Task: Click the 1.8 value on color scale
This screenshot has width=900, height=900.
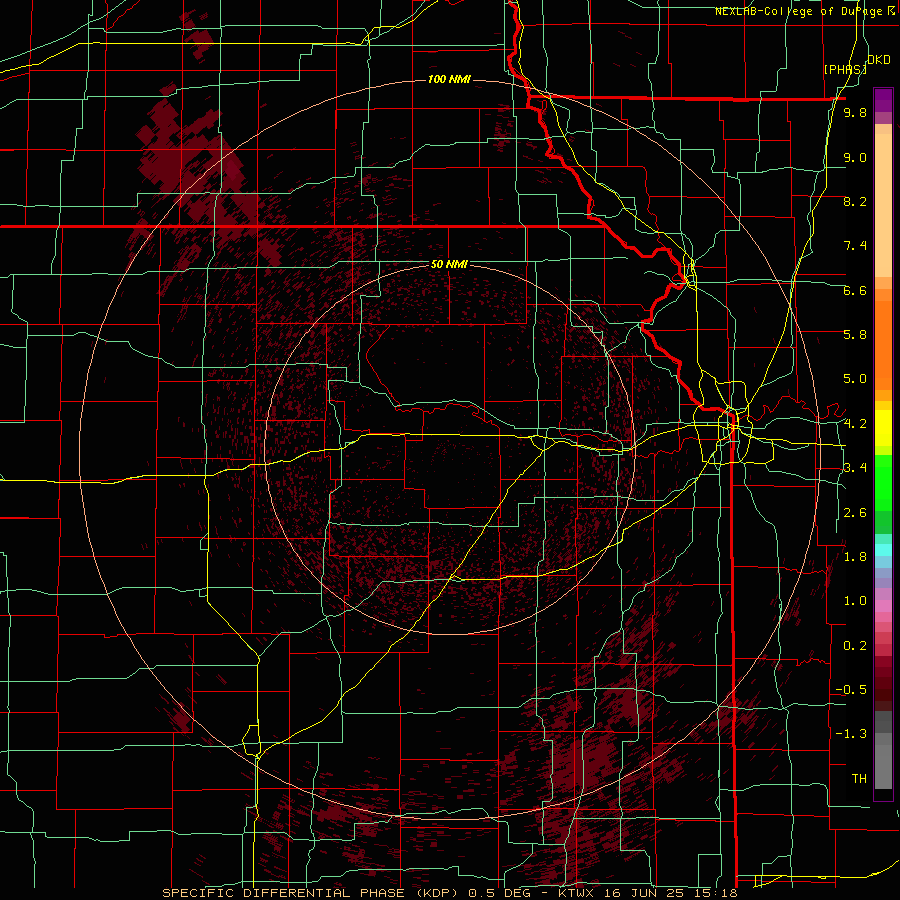Action: click(855, 557)
